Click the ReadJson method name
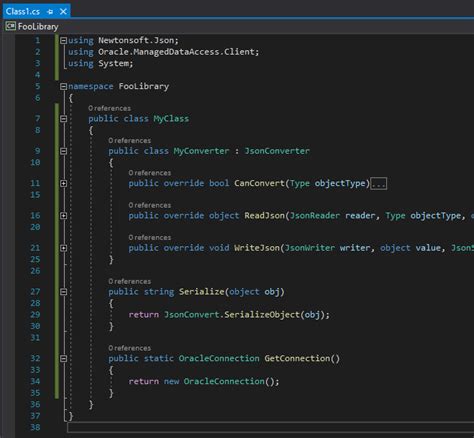The image size is (474, 438). [x=265, y=216]
